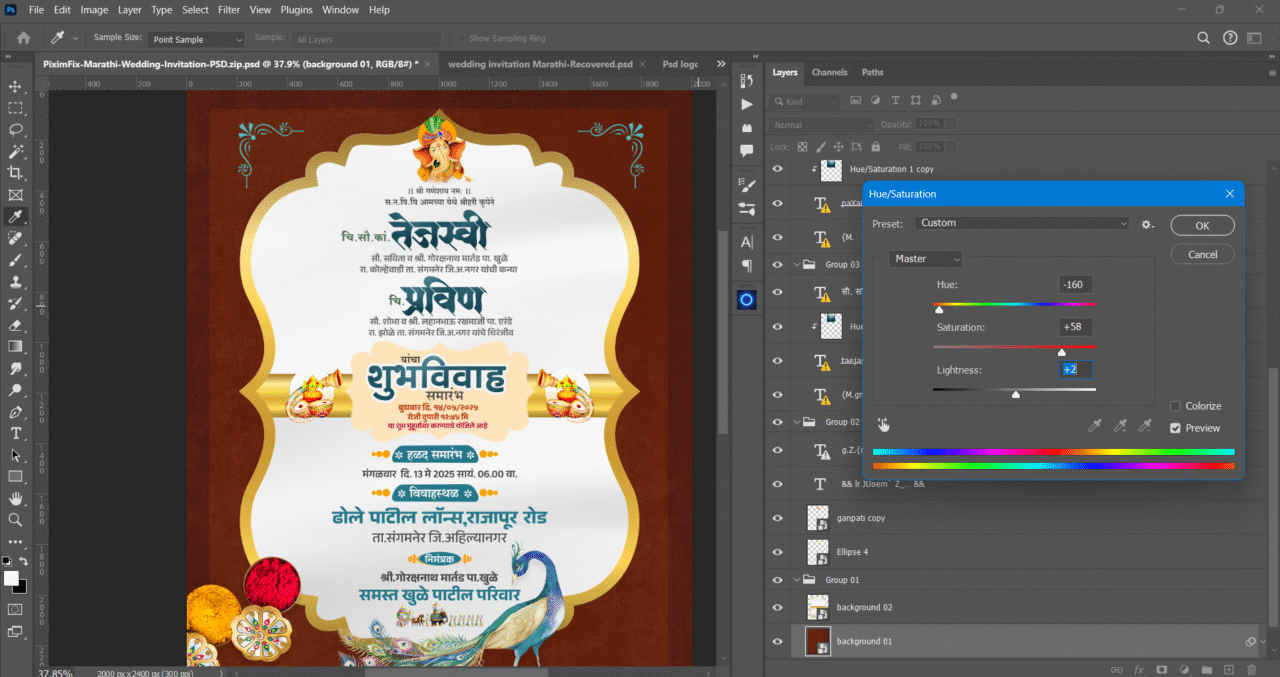Select the Crop tool
The height and width of the screenshot is (677, 1280).
(x=14, y=172)
